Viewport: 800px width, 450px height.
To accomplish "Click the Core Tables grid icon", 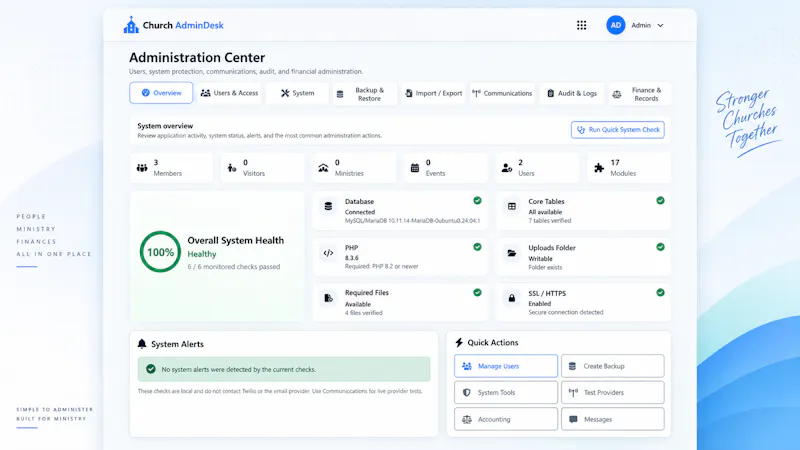I will click(512, 206).
